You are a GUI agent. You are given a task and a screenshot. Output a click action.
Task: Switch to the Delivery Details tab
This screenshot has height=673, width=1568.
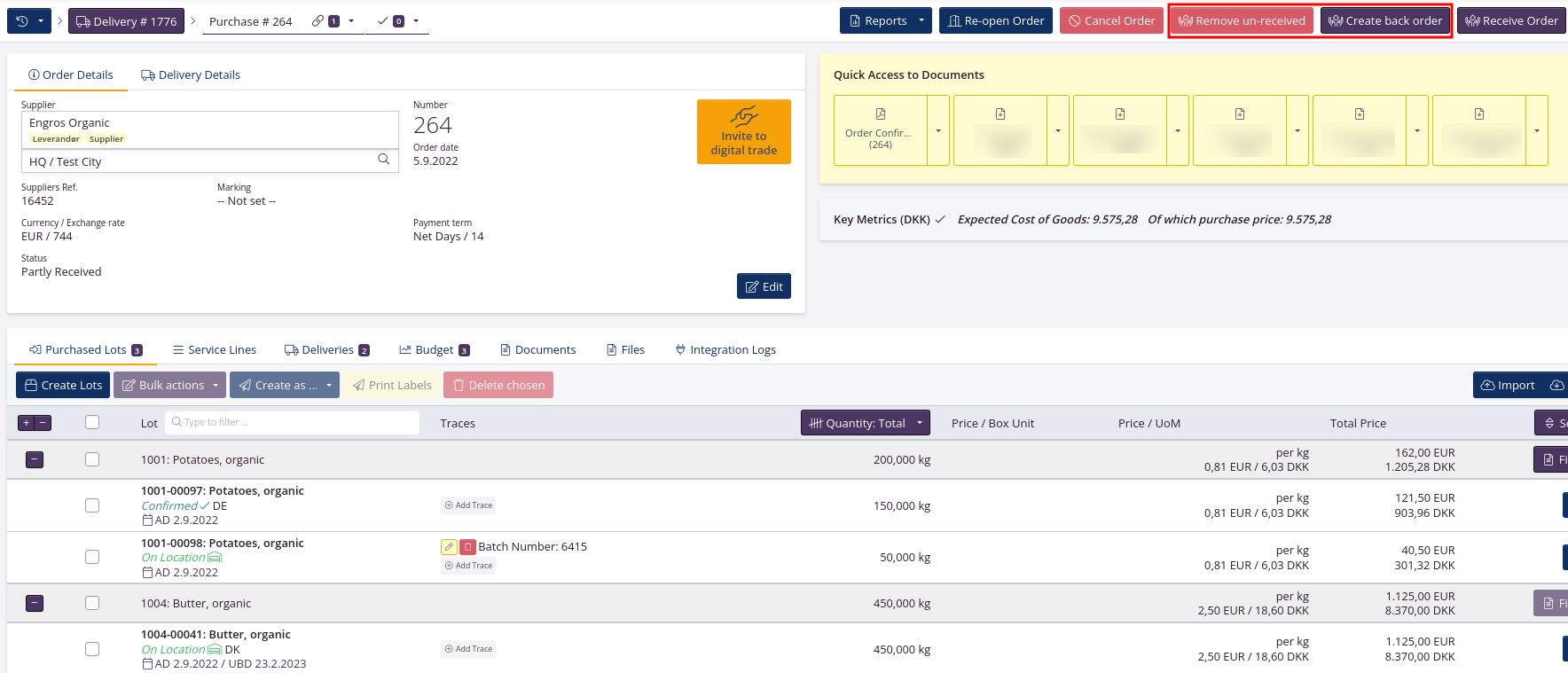point(191,75)
